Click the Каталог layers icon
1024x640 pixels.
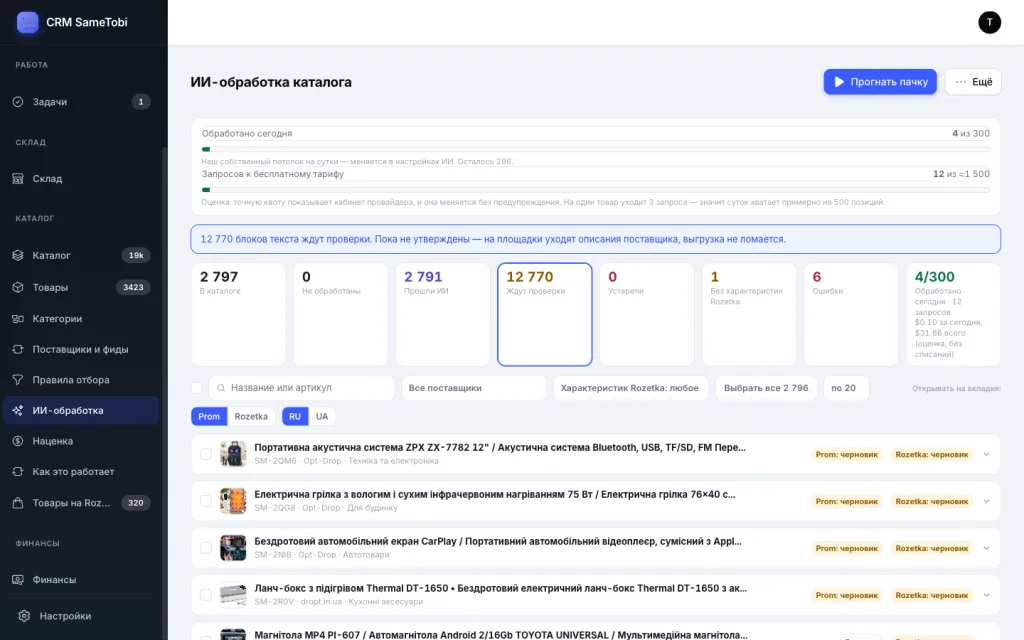[18, 255]
